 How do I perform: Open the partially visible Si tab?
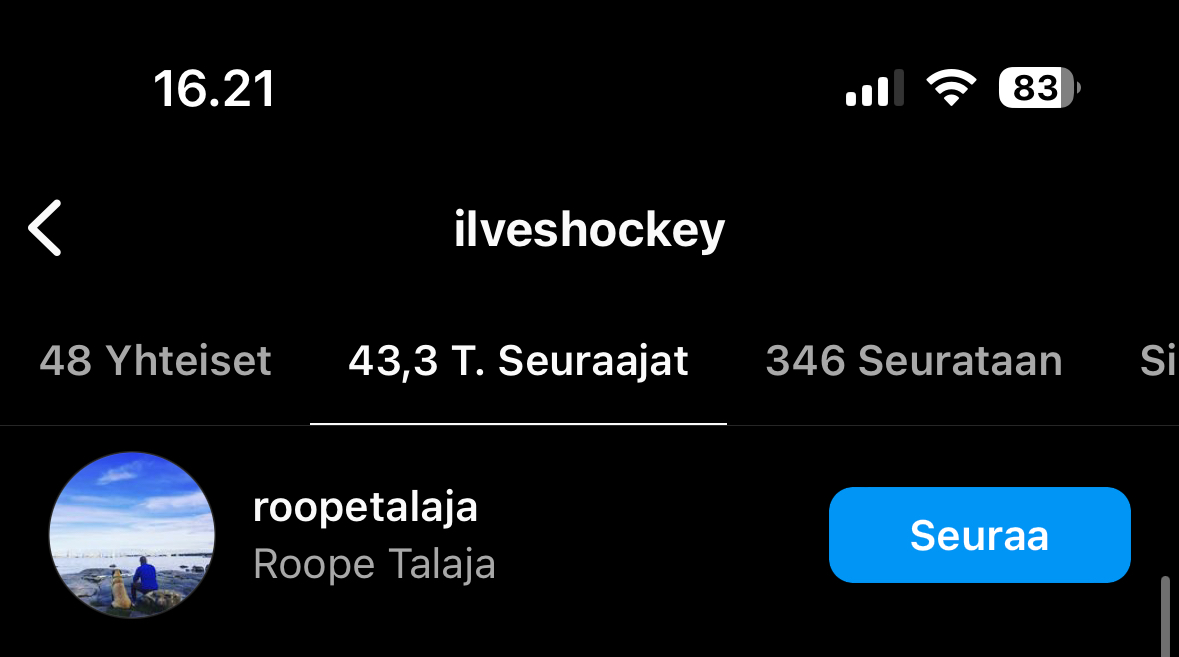(x=1159, y=361)
